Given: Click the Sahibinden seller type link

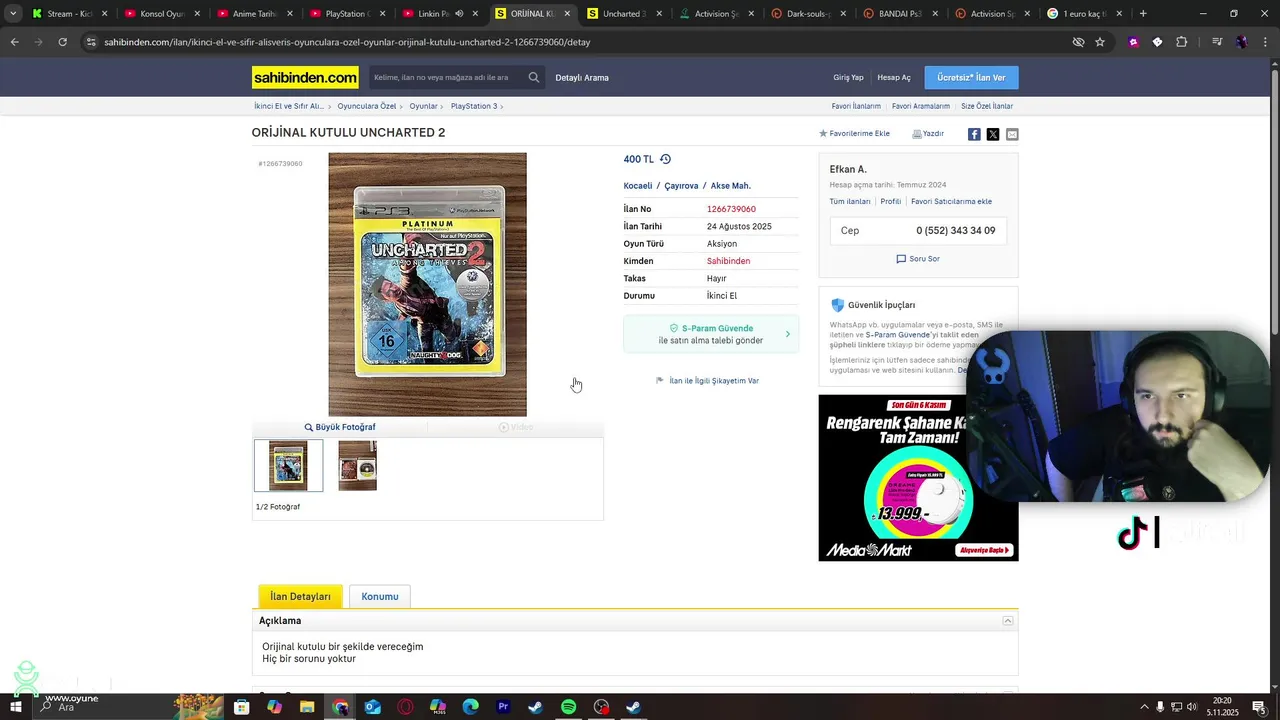Looking at the screenshot, I should coord(728,261).
